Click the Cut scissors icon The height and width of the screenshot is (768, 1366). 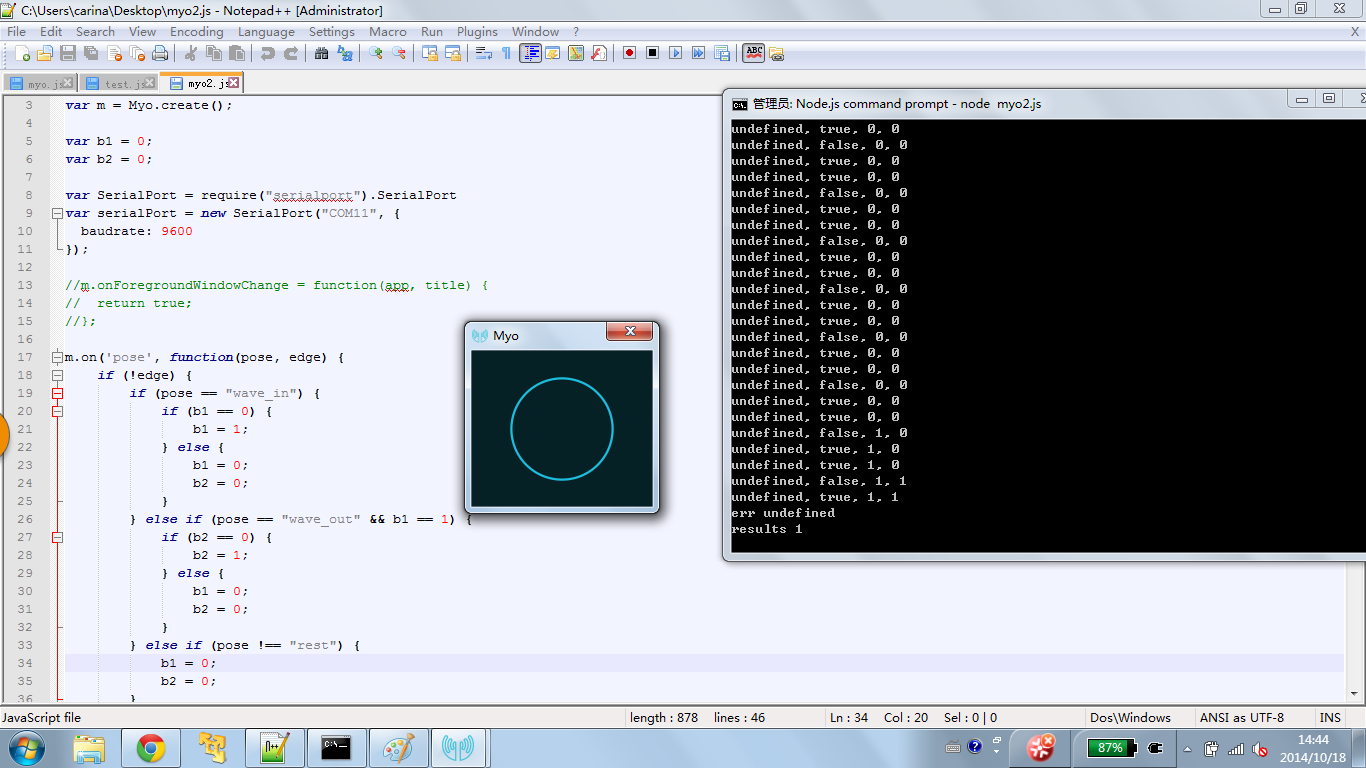point(191,53)
